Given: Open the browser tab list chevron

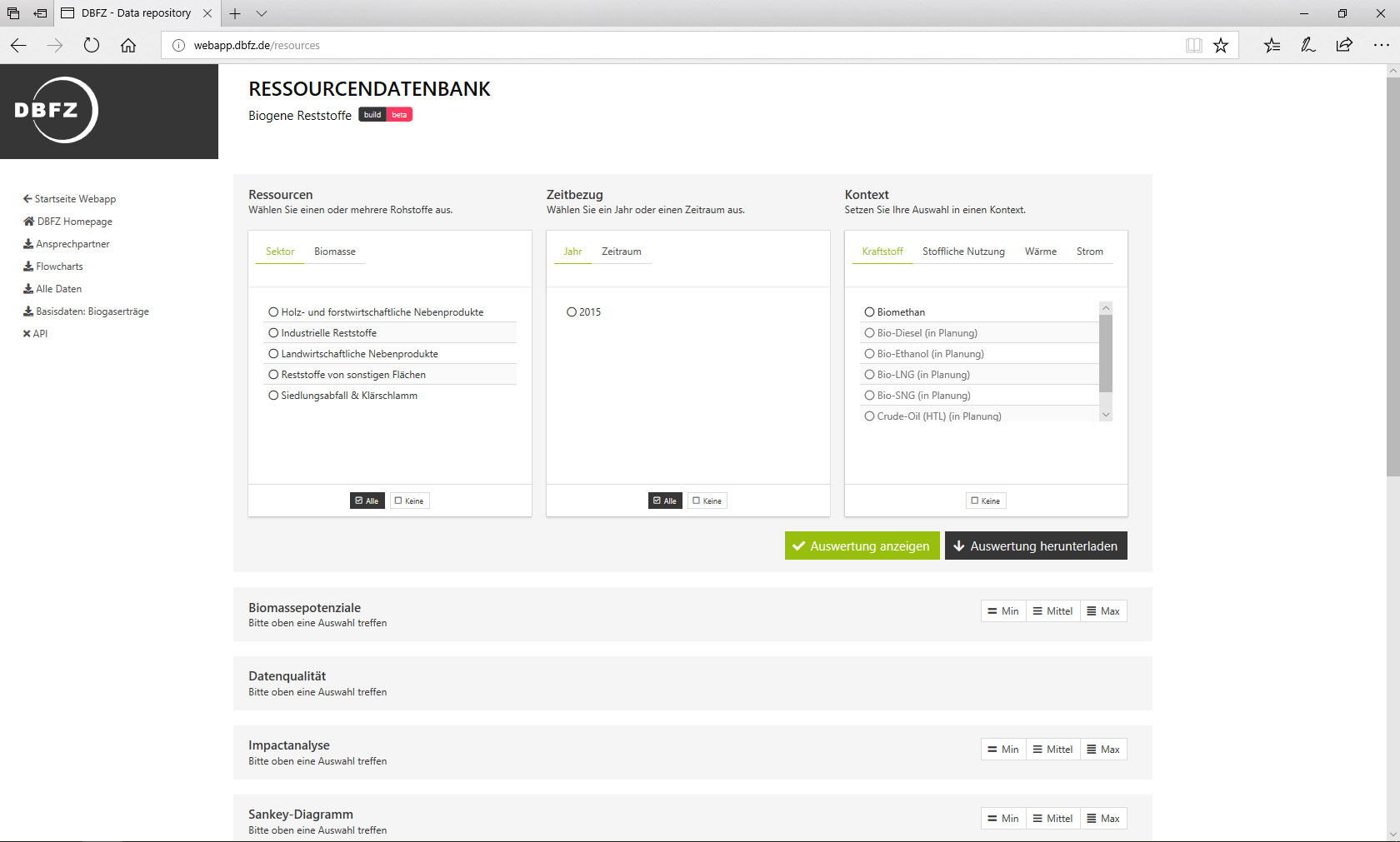Looking at the screenshot, I should [262, 13].
